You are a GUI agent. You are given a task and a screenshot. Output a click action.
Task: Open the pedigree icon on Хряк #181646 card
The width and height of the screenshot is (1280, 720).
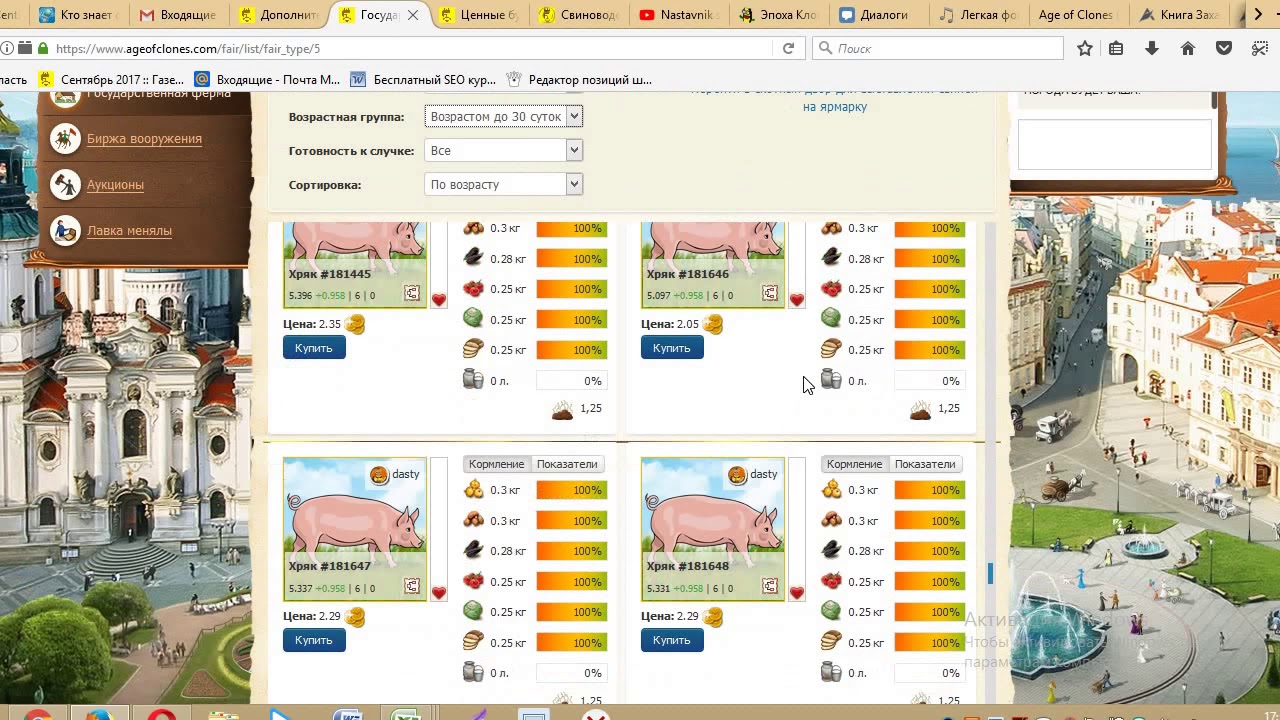(x=770, y=293)
